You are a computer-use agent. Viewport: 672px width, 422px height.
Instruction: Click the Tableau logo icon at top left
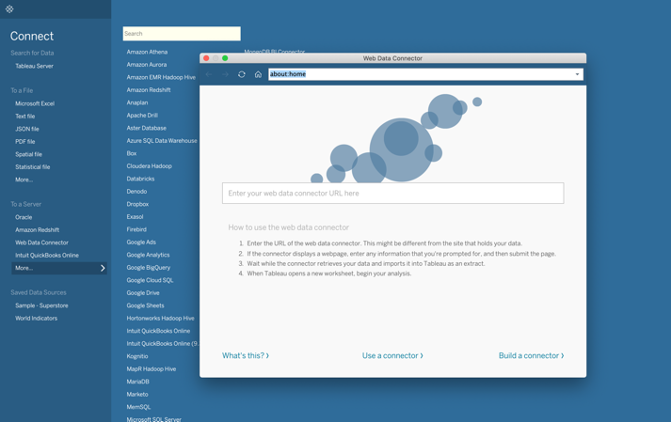9,9
